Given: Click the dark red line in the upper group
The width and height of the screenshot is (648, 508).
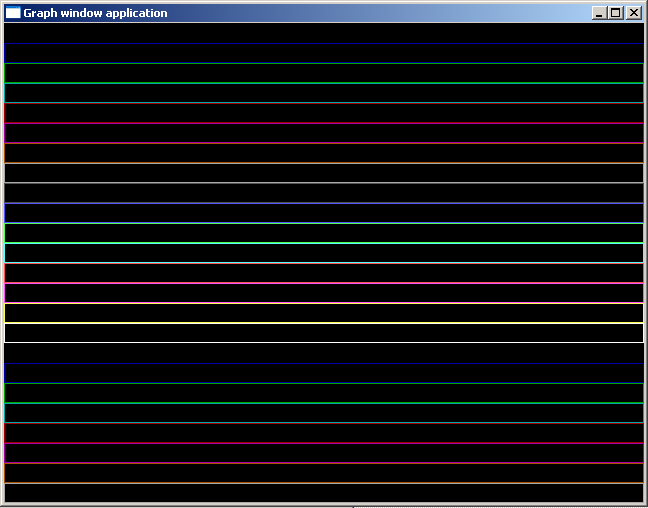Looking at the screenshot, I should click(324, 123).
